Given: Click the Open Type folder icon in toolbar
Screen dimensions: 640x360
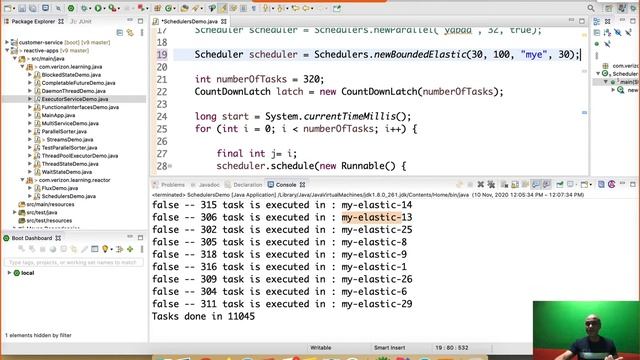Looking at the screenshot, I should pos(184,8).
